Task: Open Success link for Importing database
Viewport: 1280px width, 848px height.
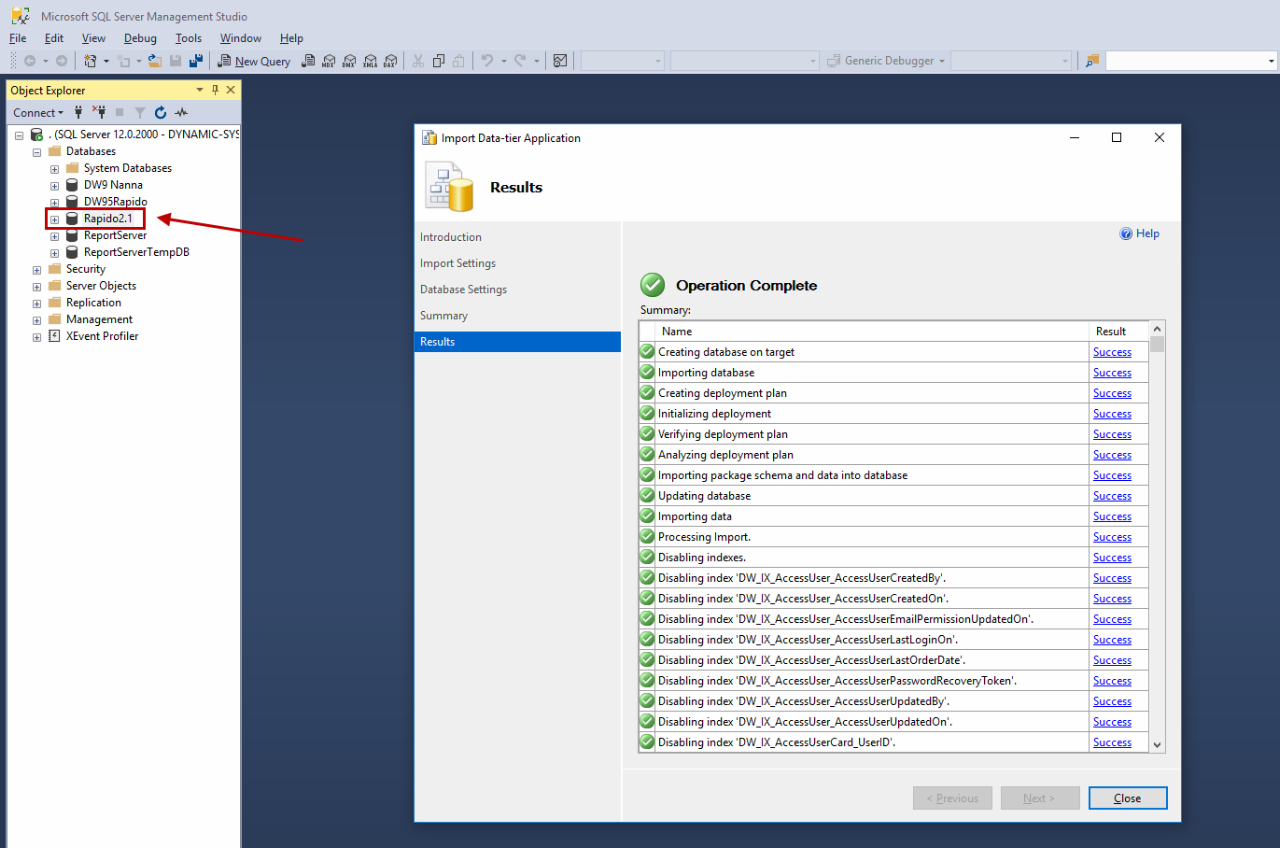Action: (1111, 373)
